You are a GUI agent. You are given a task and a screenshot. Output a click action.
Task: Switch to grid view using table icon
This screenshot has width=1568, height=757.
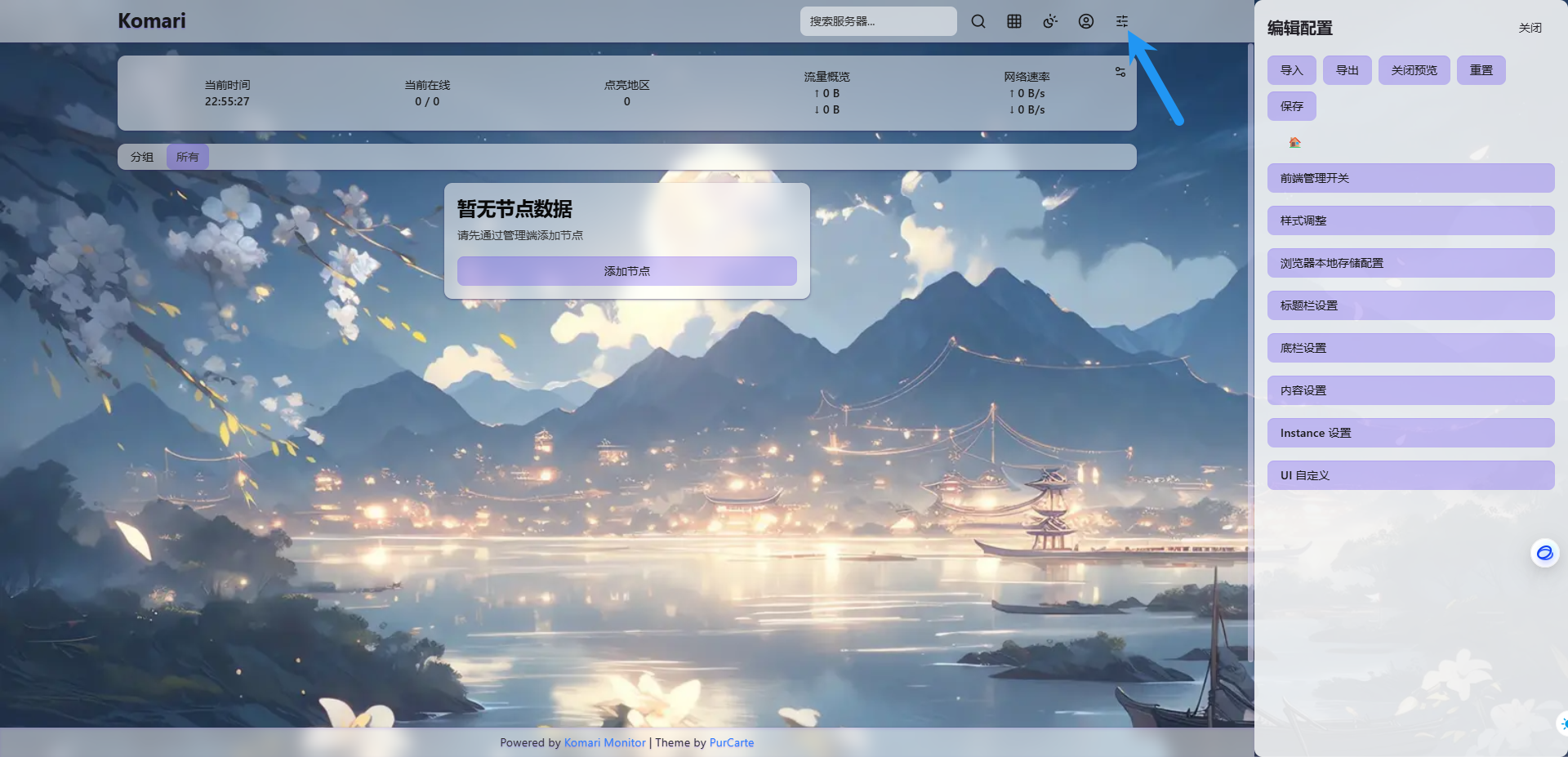click(1013, 21)
